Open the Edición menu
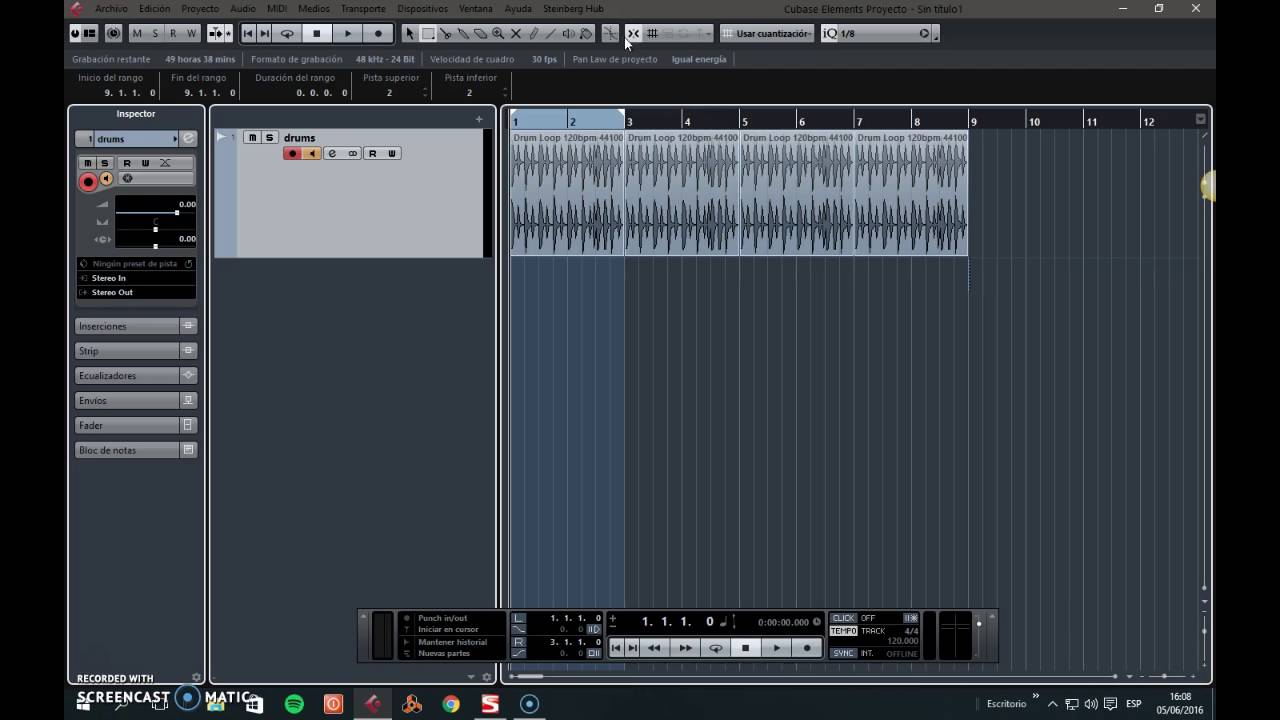1280x720 pixels. pyautogui.click(x=154, y=8)
